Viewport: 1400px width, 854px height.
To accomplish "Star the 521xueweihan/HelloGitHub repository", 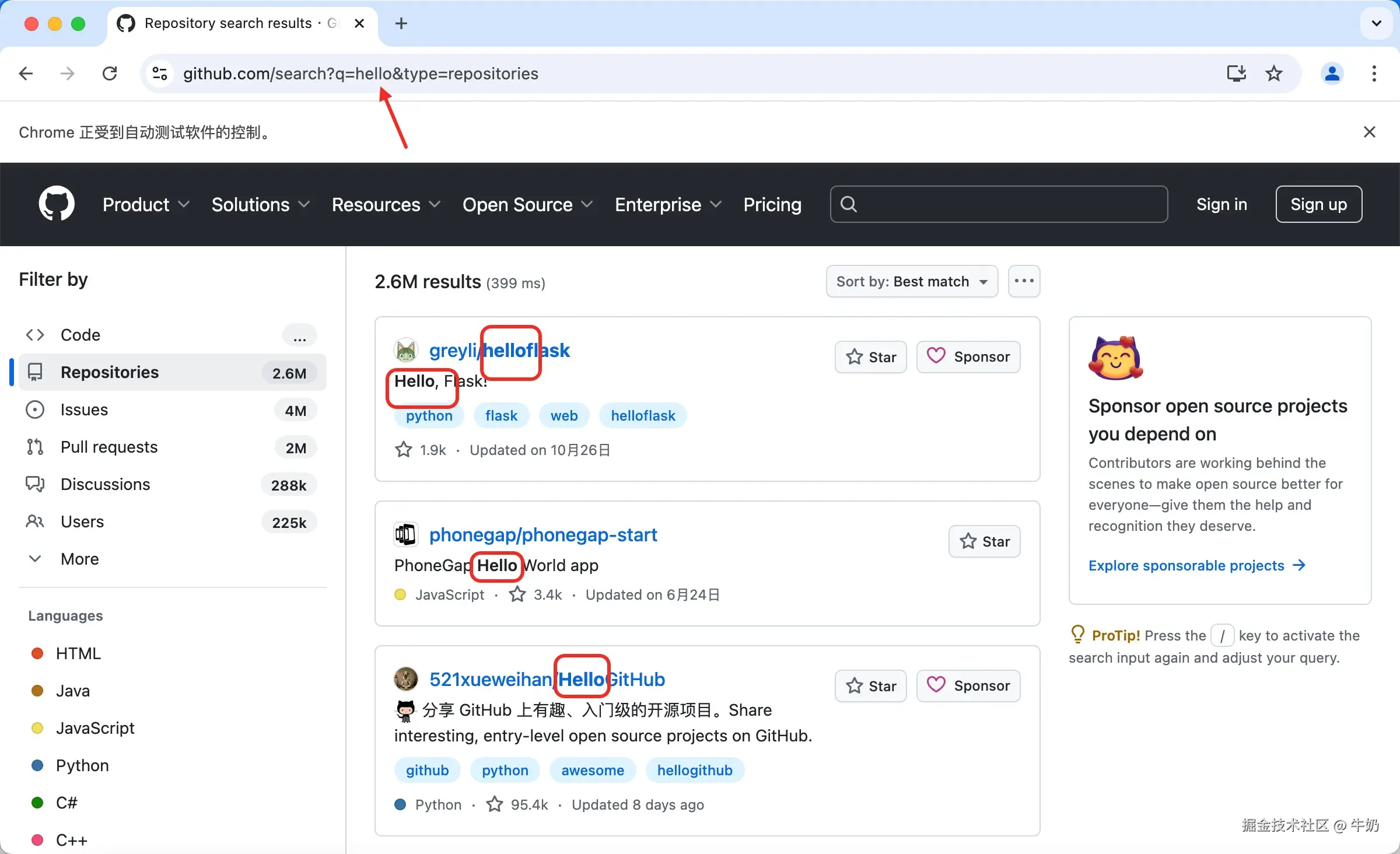I will point(870,686).
